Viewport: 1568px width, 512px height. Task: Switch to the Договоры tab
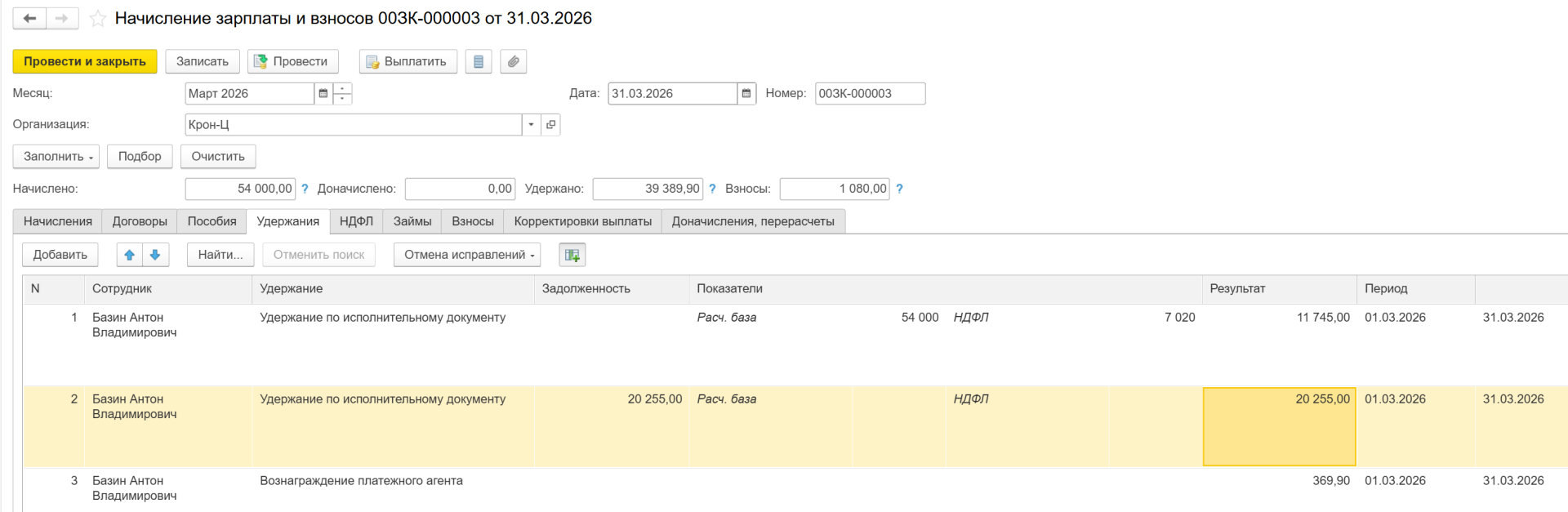[x=140, y=221]
